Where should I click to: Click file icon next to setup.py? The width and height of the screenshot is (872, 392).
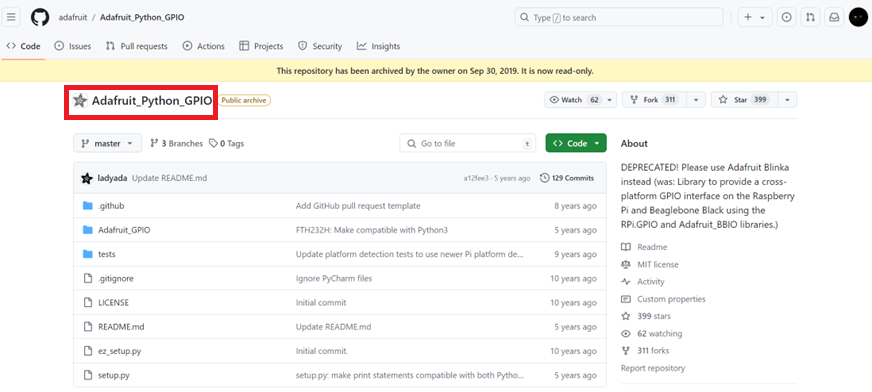87,375
